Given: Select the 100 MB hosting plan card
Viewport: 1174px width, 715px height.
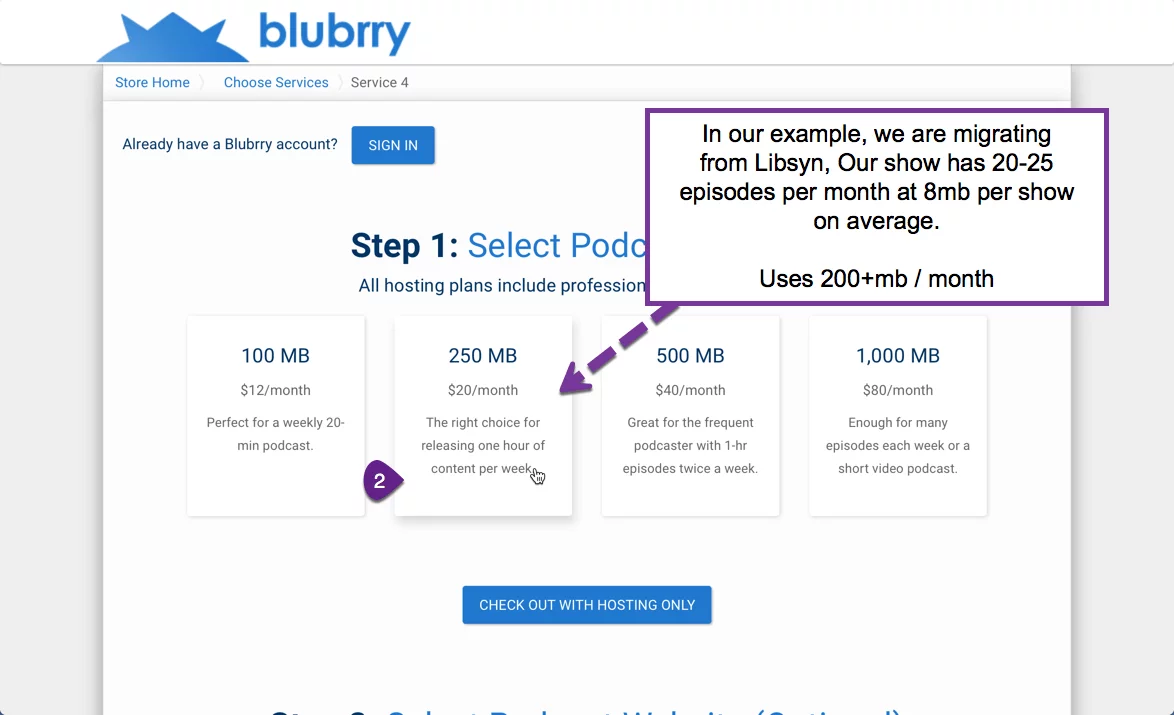Looking at the screenshot, I should [276, 416].
